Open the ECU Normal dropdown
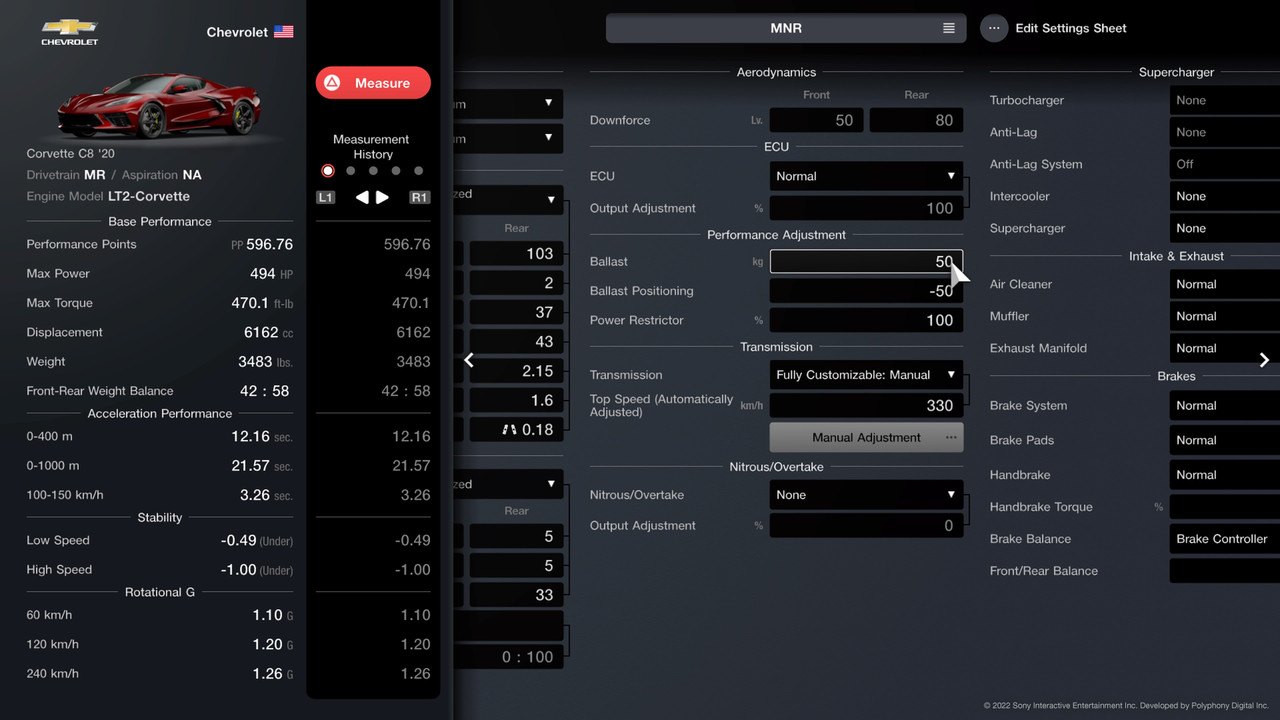 (866, 176)
